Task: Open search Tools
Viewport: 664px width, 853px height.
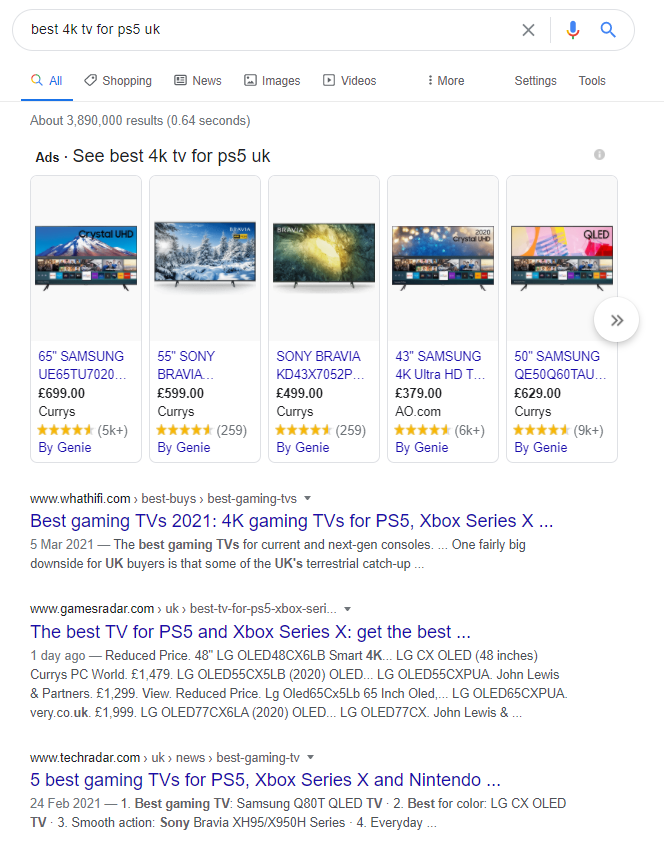Action: coord(592,81)
